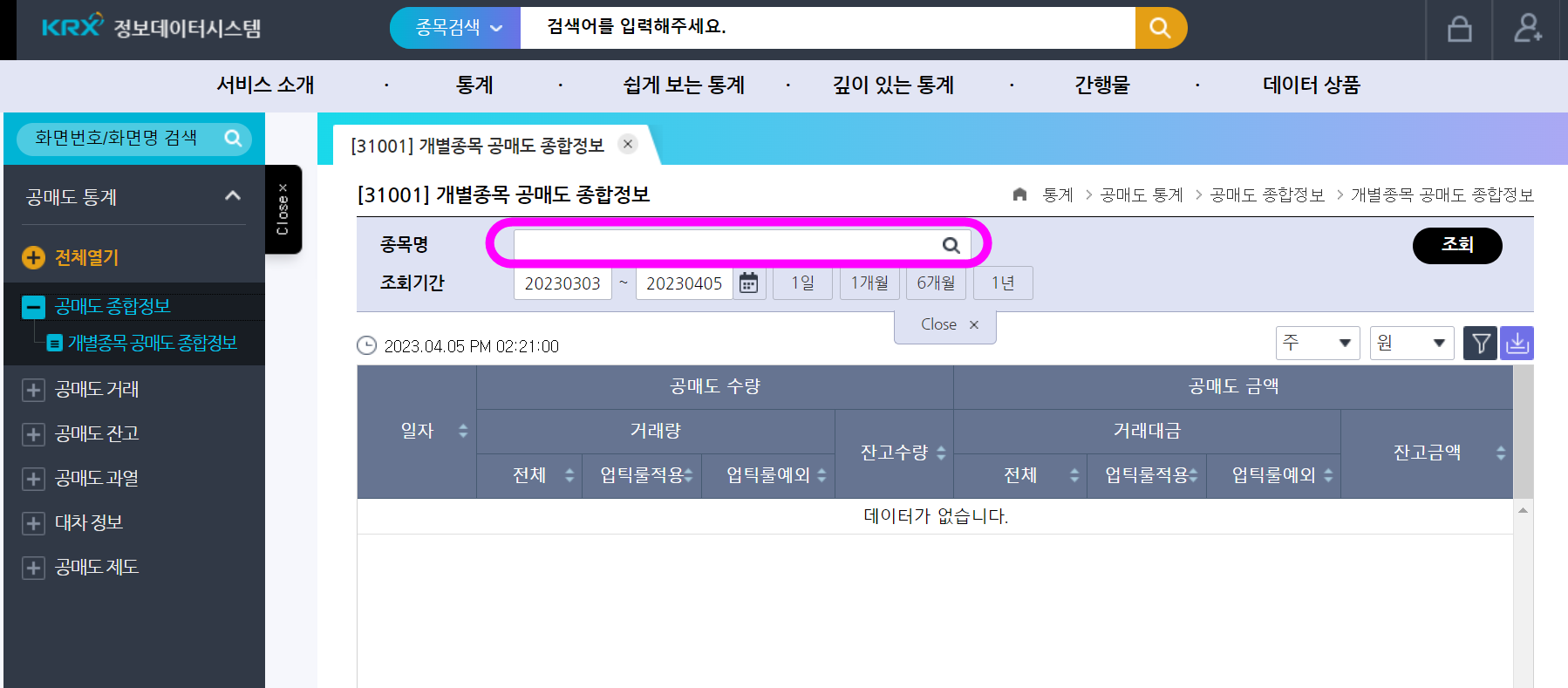1568x688 pixels.
Task: Select the [31001] 개별종목 공매도 종합정보 tab
Action: 477,146
